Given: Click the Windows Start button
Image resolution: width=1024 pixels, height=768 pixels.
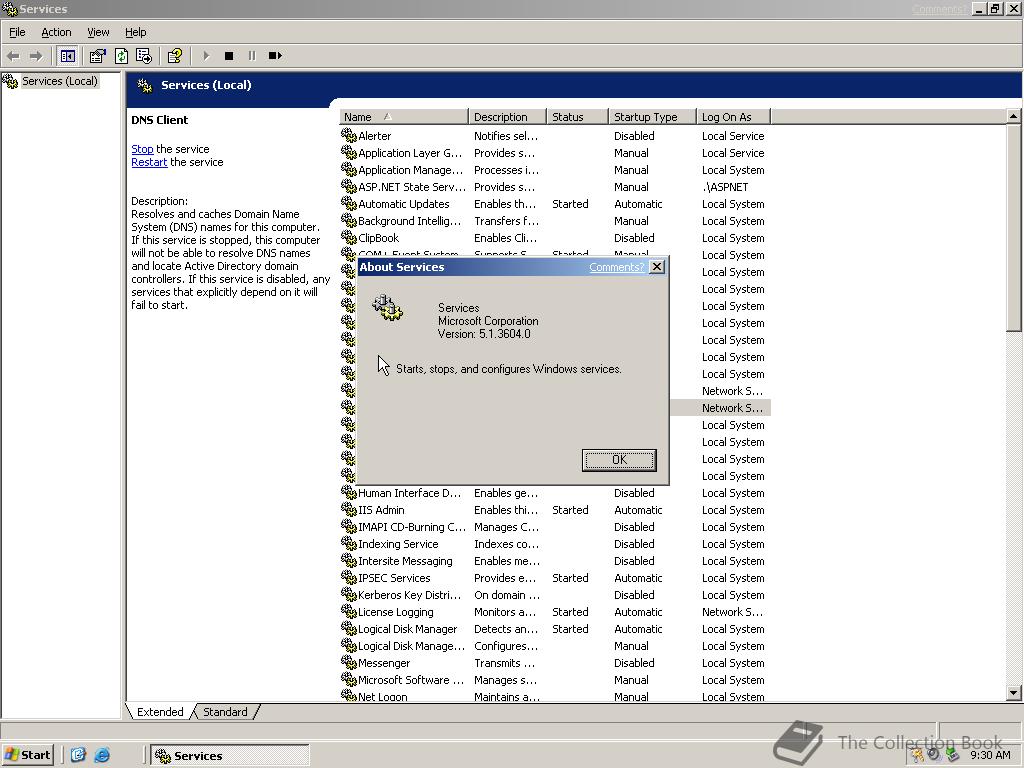Looking at the screenshot, I should coord(27,755).
